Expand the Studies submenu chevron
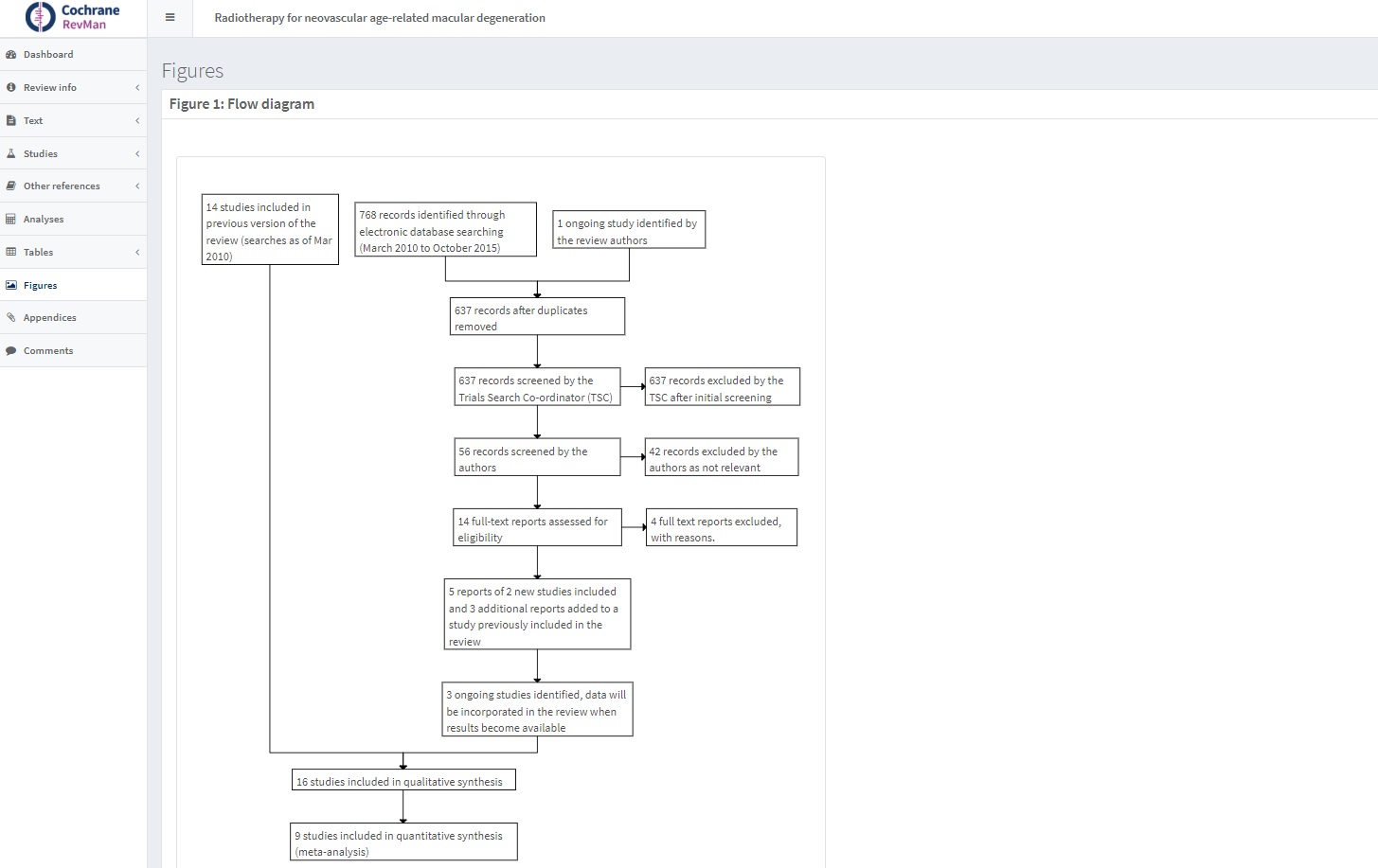 pos(137,153)
